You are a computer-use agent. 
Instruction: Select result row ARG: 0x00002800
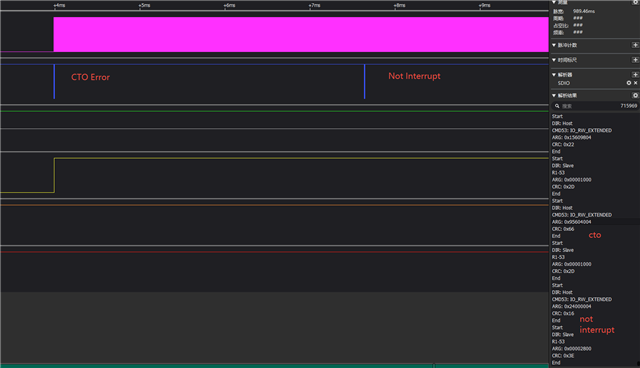click(571, 348)
